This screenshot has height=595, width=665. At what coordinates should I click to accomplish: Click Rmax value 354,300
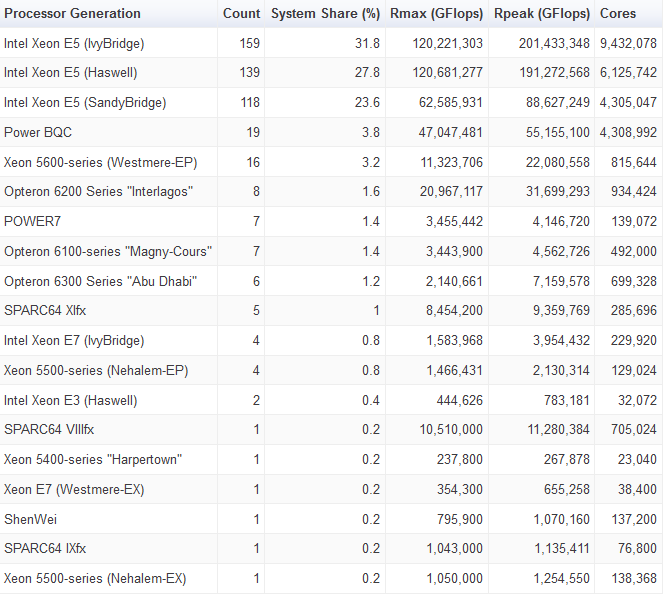pyautogui.click(x=460, y=490)
